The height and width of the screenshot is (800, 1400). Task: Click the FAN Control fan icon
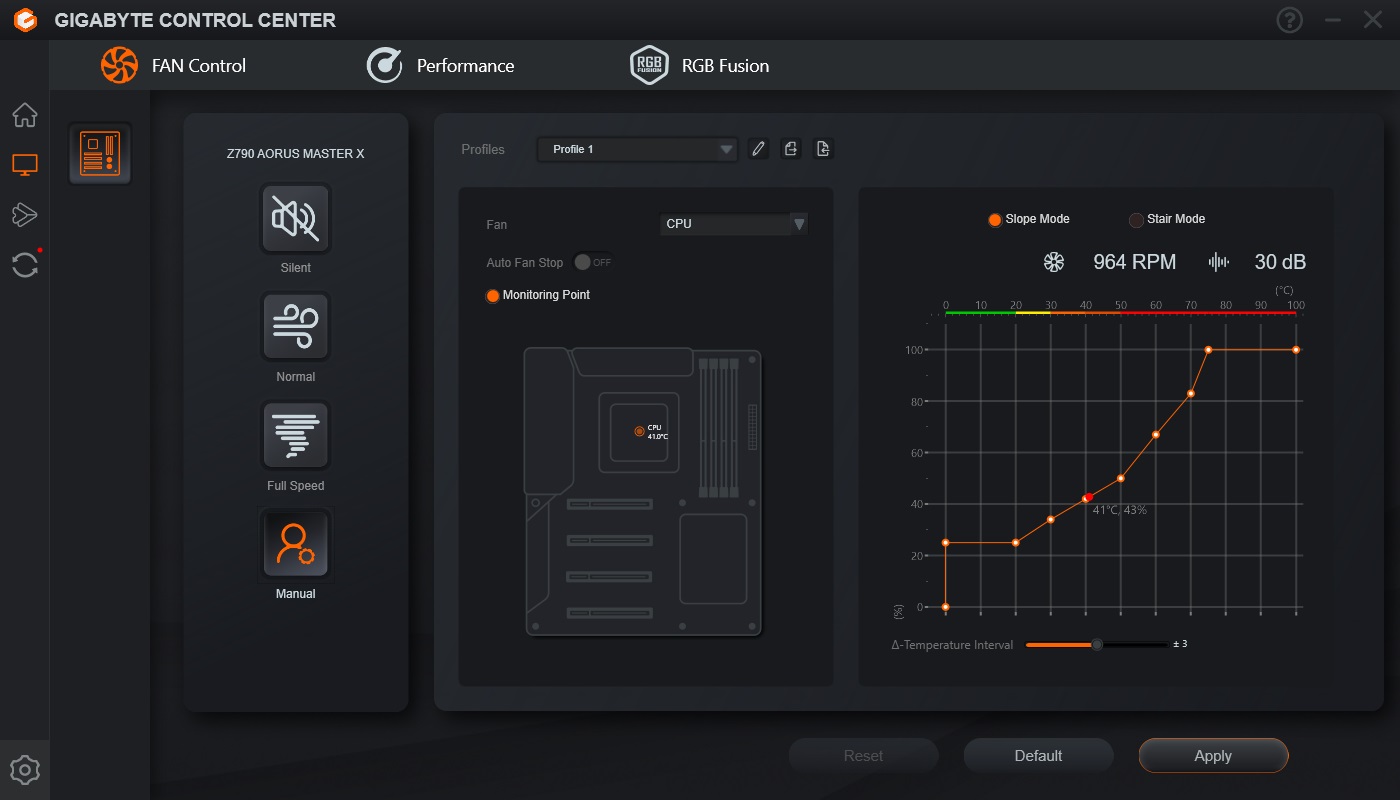coord(119,66)
